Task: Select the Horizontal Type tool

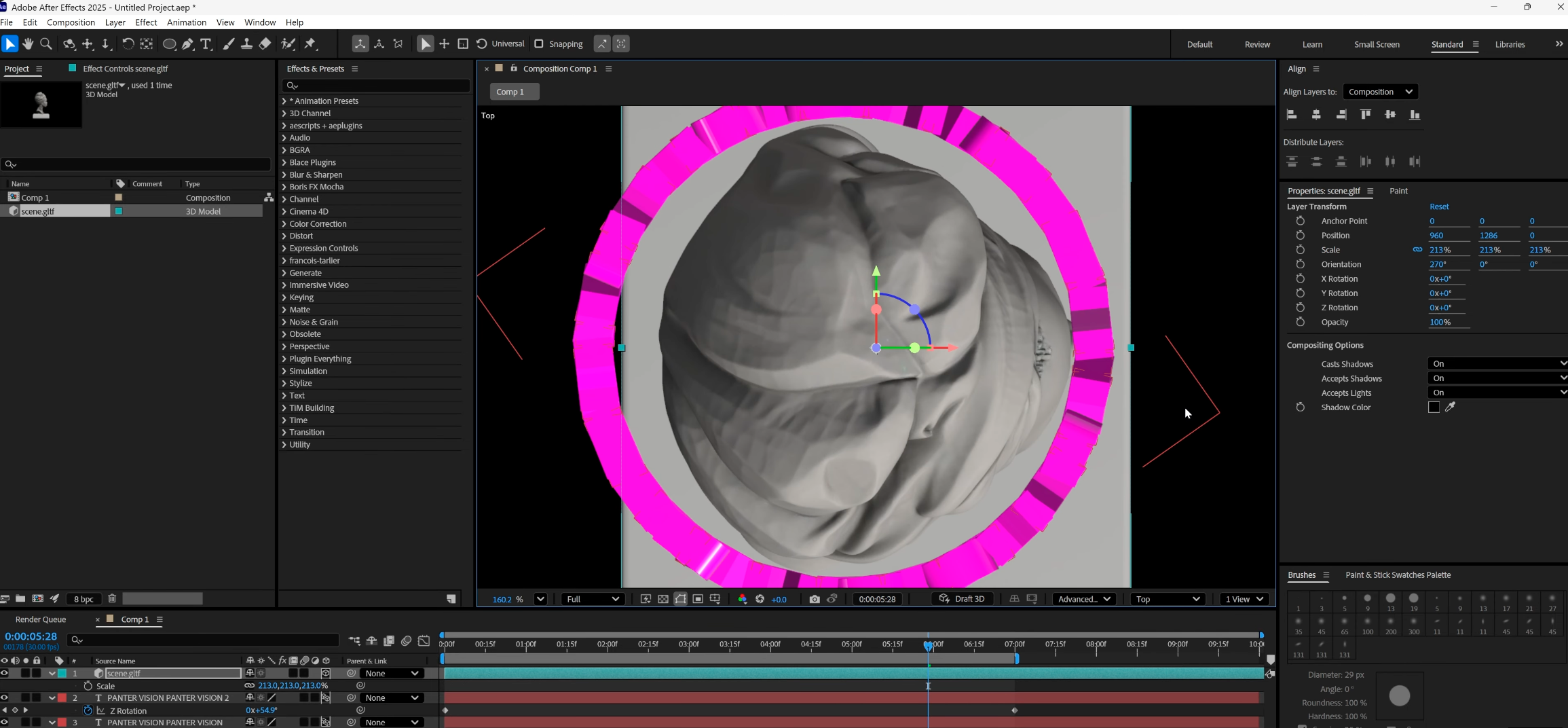Action: (206, 44)
